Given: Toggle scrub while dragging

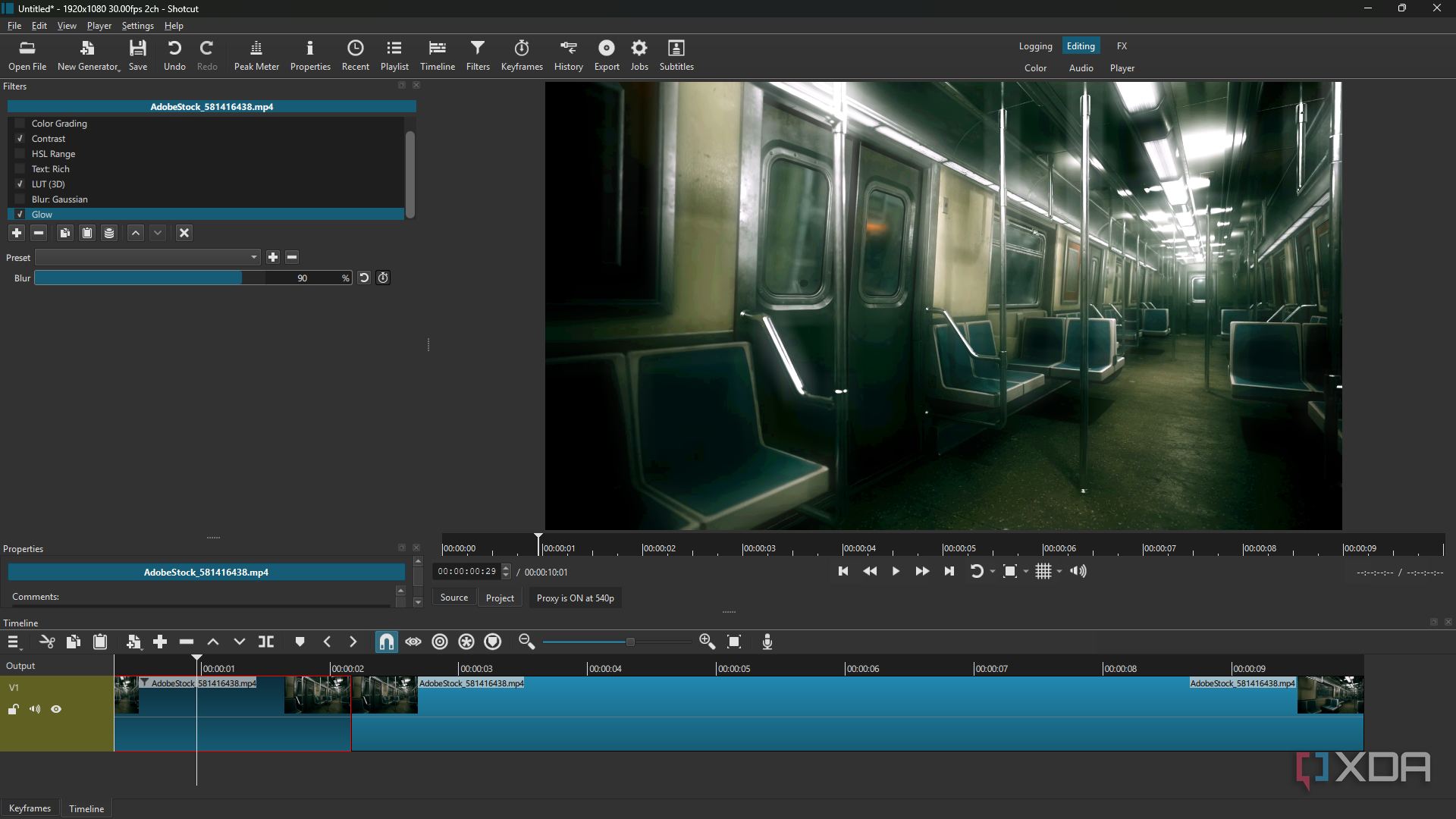Looking at the screenshot, I should click(413, 642).
